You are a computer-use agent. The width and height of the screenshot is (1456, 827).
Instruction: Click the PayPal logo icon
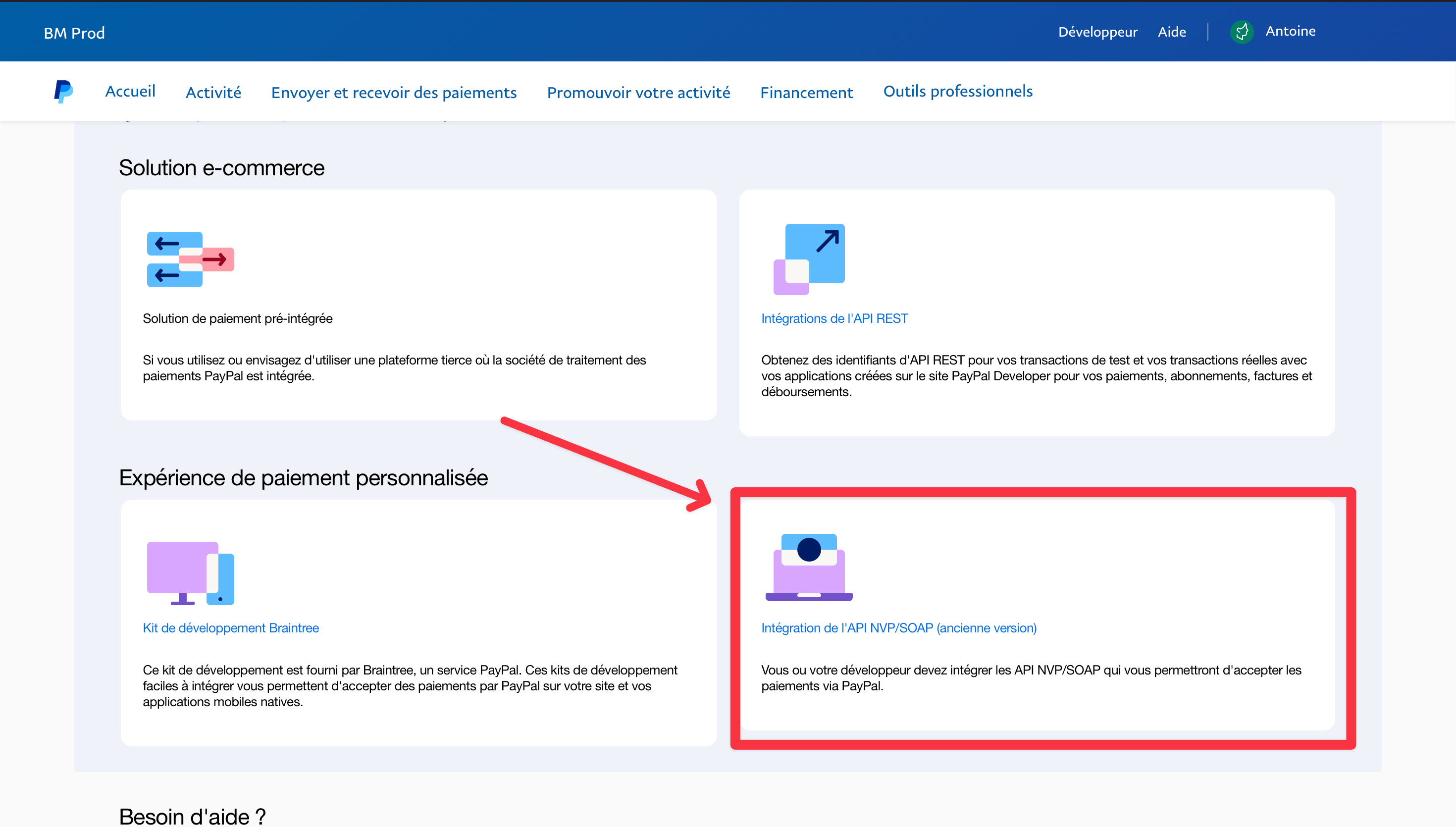coord(63,92)
